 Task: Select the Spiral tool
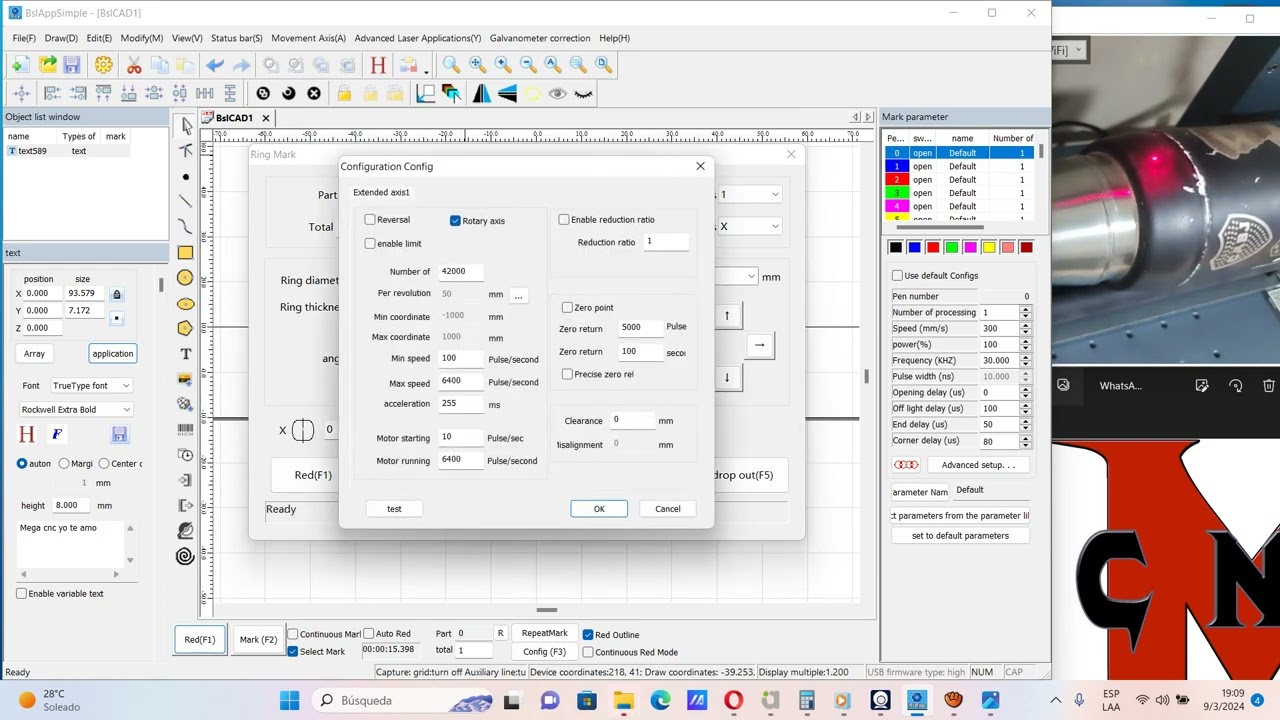click(x=185, y=556)
